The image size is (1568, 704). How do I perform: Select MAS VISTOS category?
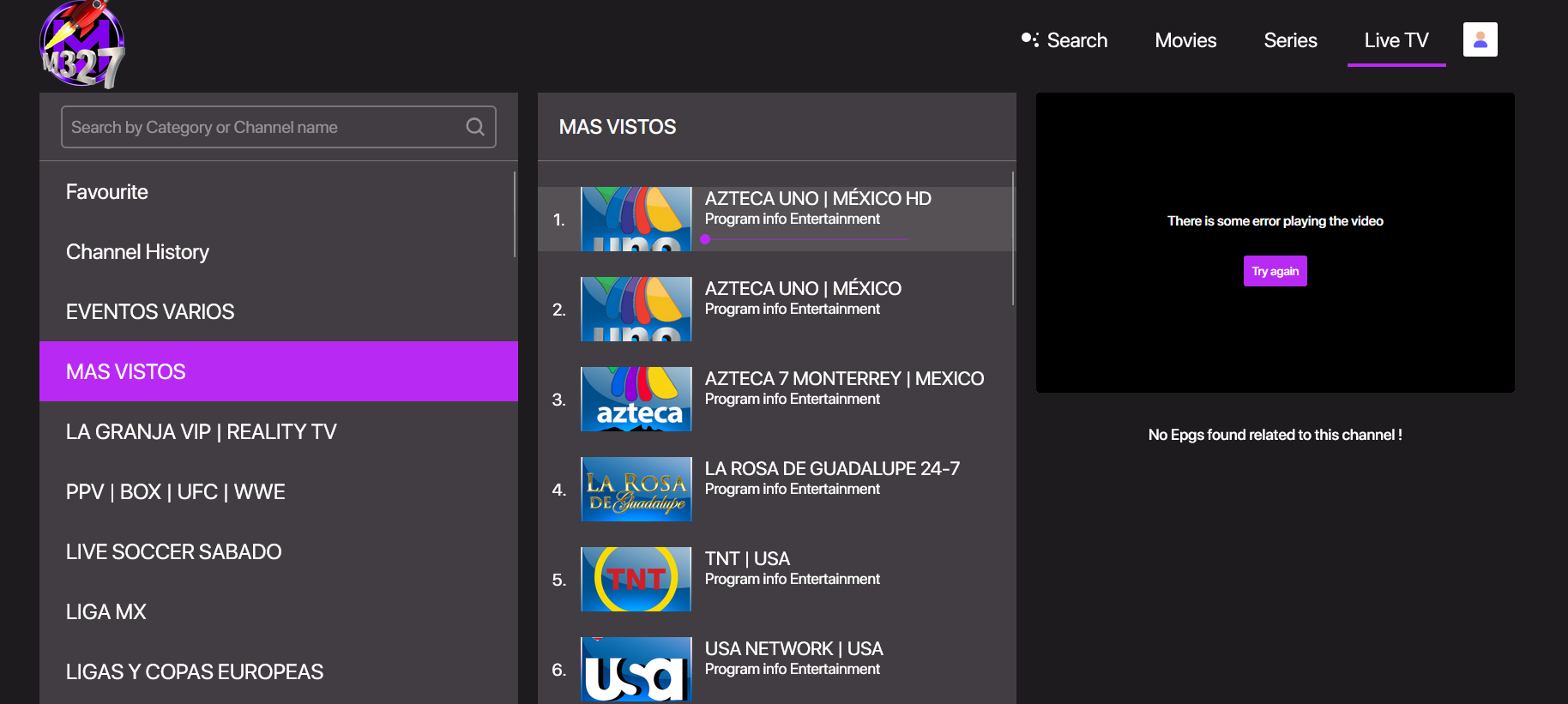pyautogui.click(x=279, y=371)
